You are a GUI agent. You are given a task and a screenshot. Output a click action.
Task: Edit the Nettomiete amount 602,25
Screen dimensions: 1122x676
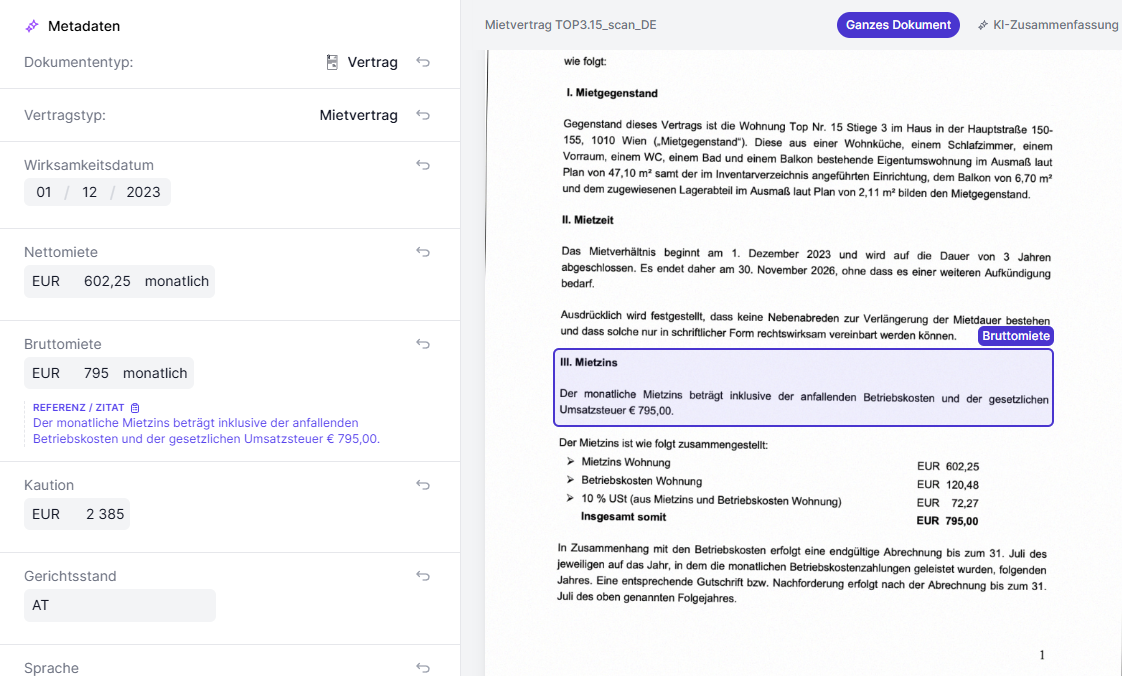click(x=107, y=281)
